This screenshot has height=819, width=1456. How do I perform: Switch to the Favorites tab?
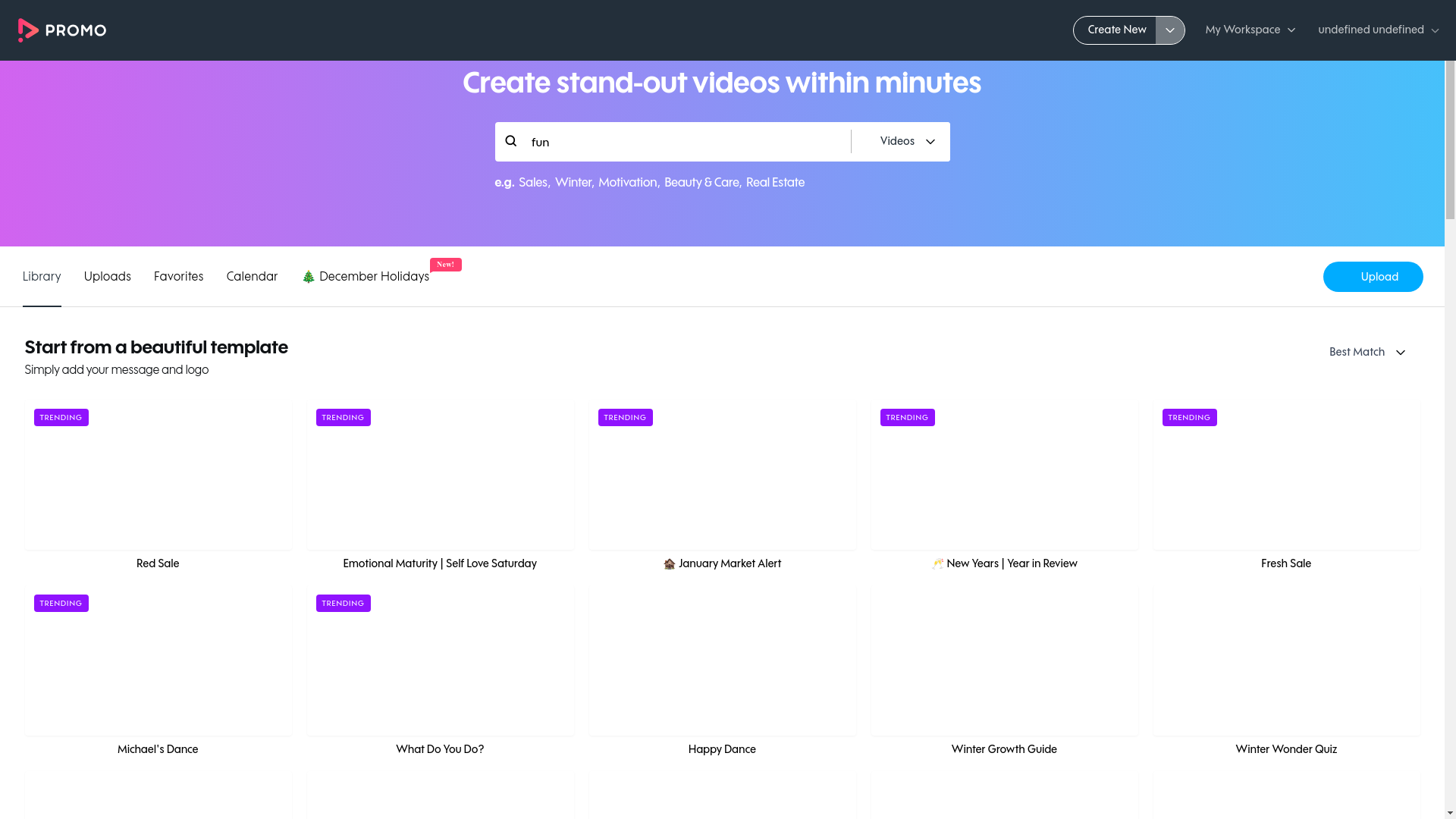178,277
